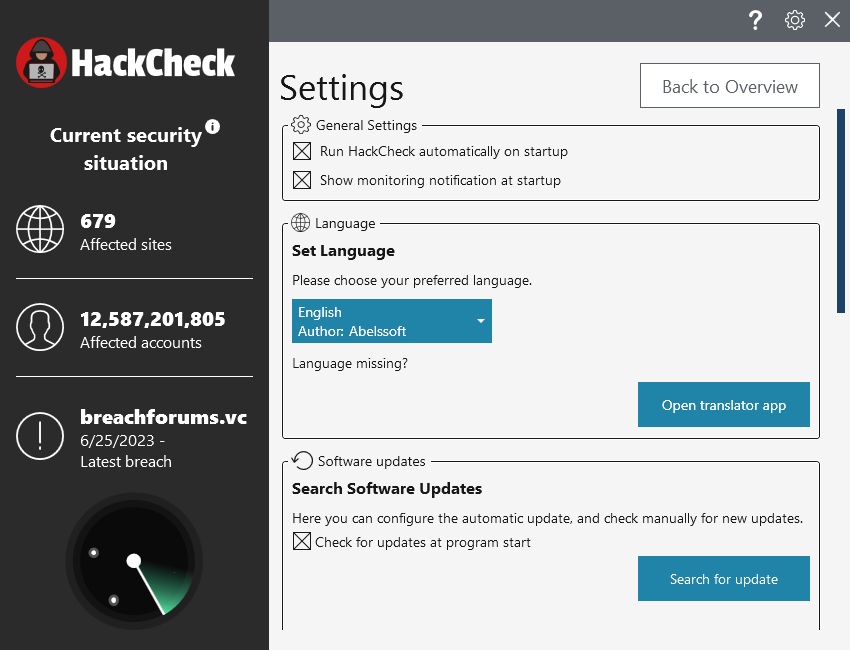Click the settings panel vertical scrollbar

[x=842, y=220]
